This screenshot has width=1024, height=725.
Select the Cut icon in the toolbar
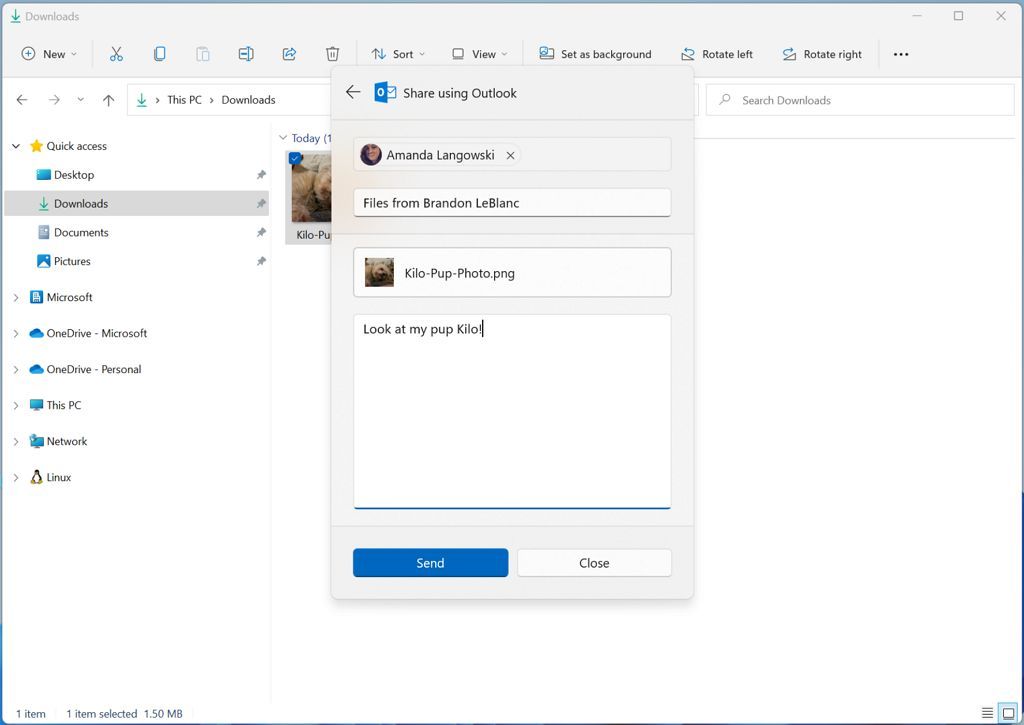116,53
